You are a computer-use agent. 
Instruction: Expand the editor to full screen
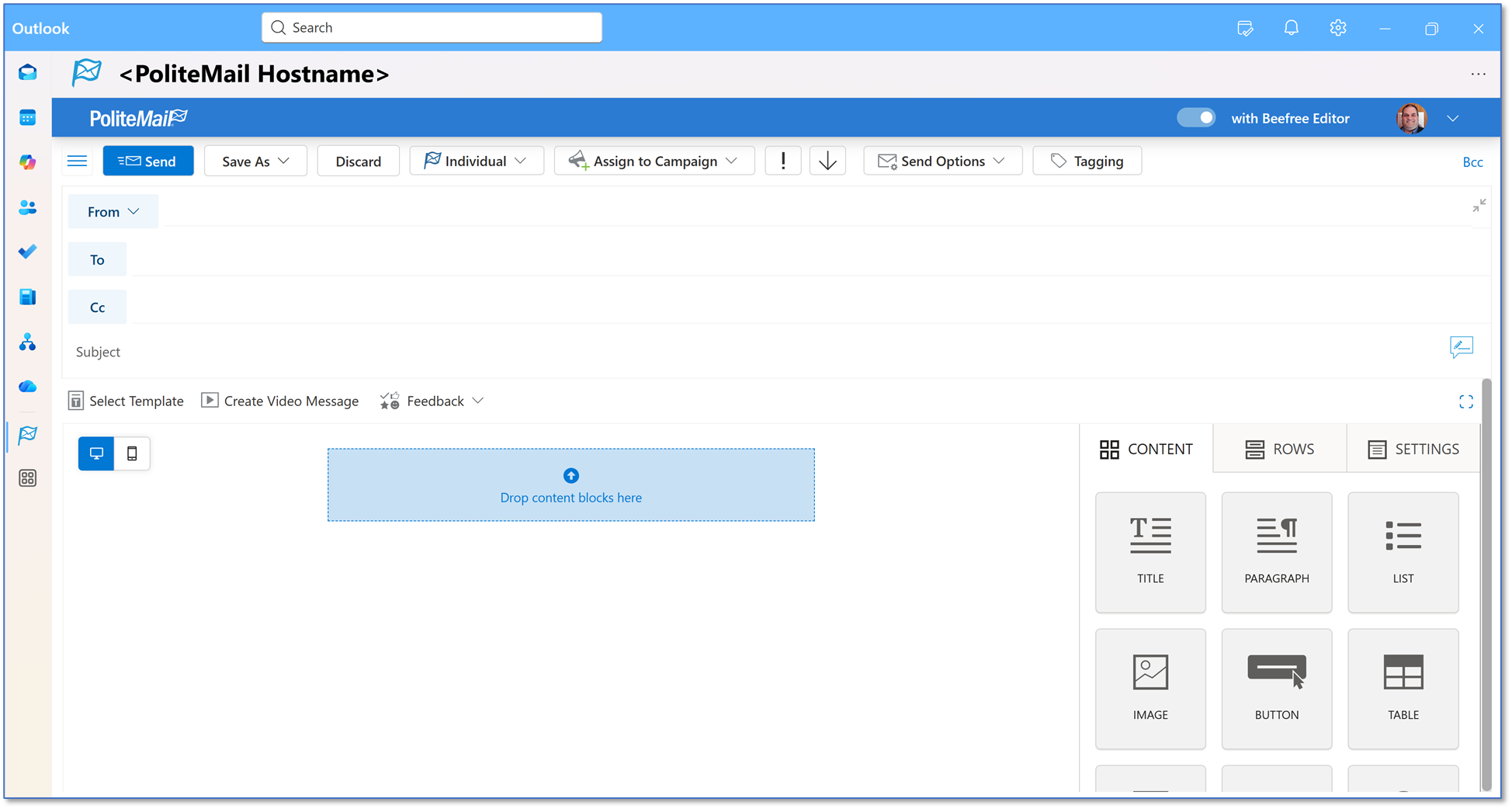point(1466,401)
